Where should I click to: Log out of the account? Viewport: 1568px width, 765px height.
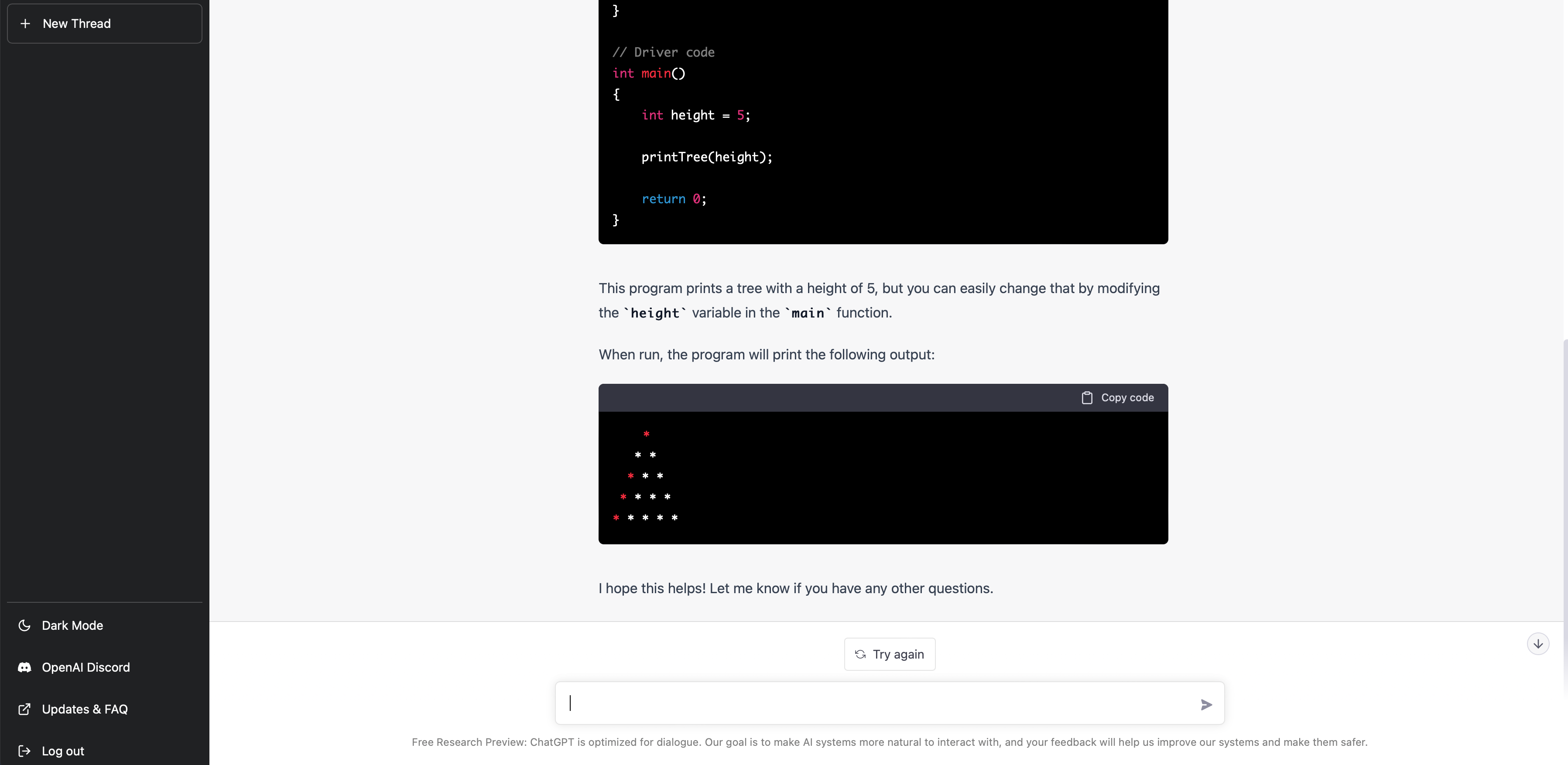(x=63, y=751)
